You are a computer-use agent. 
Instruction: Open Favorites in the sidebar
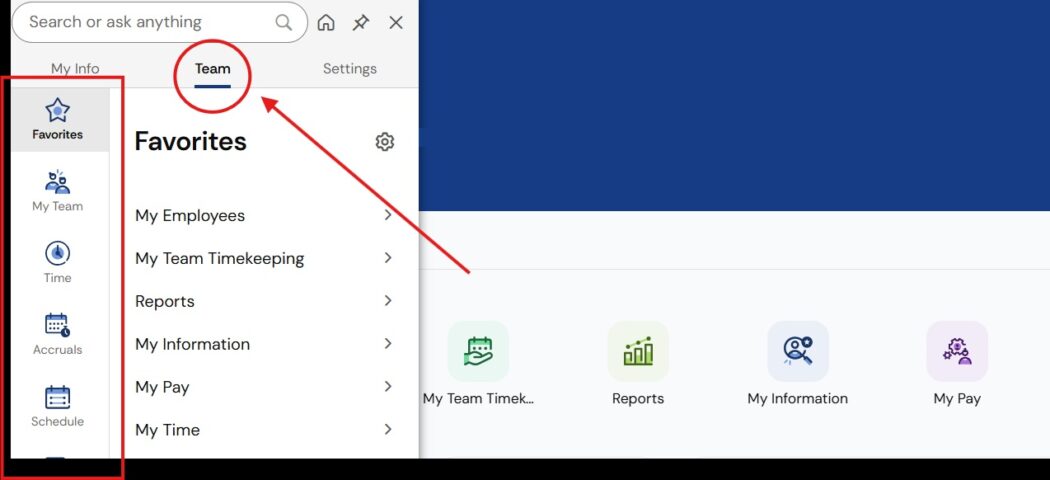[x=57, y=119]
